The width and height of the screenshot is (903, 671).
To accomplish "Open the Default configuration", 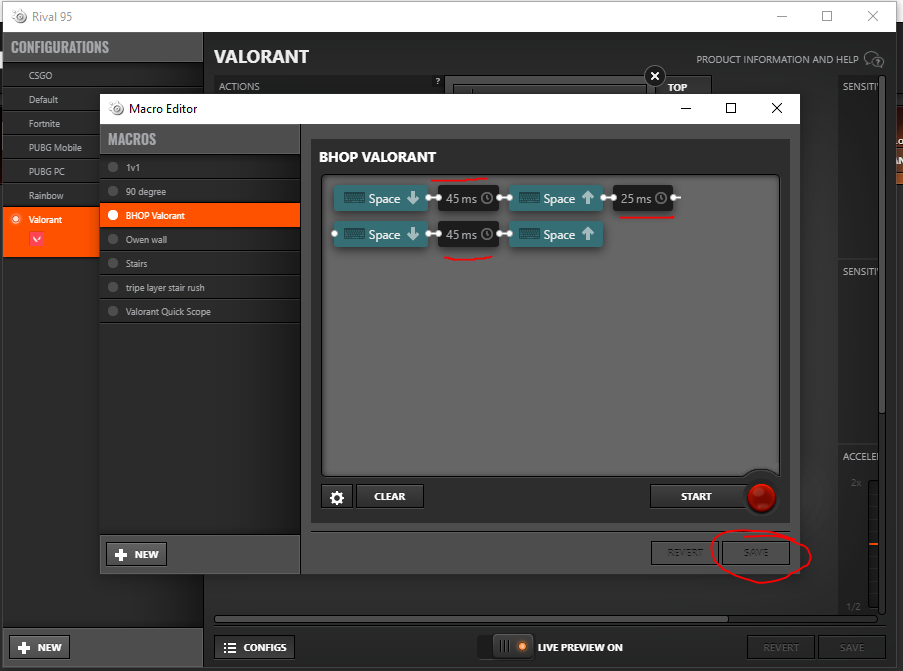I will click(51, 100).
